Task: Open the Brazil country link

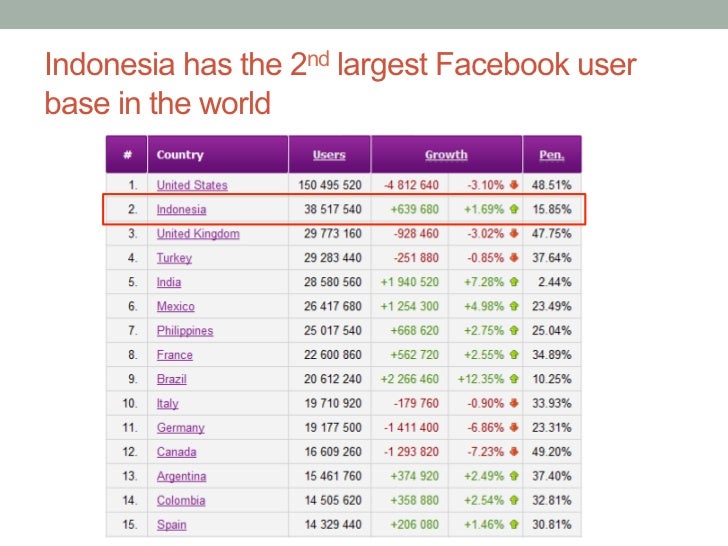Action: pos(171,379)
